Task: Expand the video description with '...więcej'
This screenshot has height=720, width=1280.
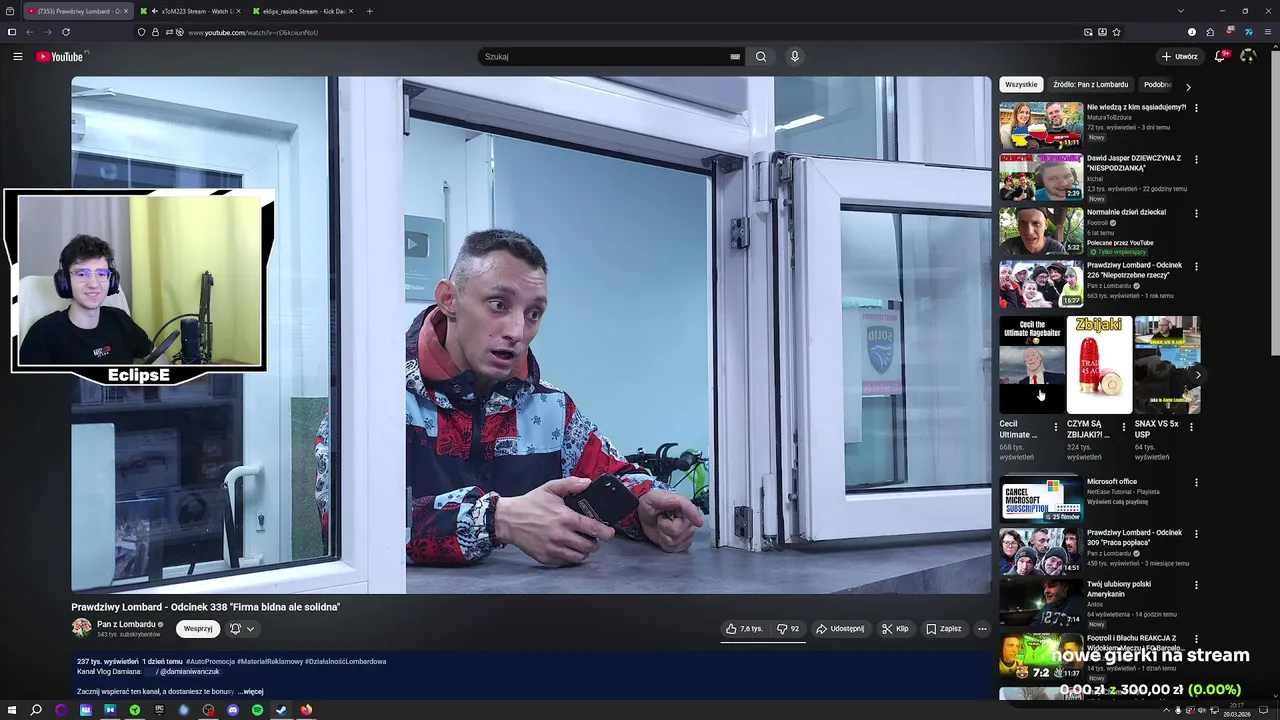Action: pyautogui.click(x=251, y=691)
